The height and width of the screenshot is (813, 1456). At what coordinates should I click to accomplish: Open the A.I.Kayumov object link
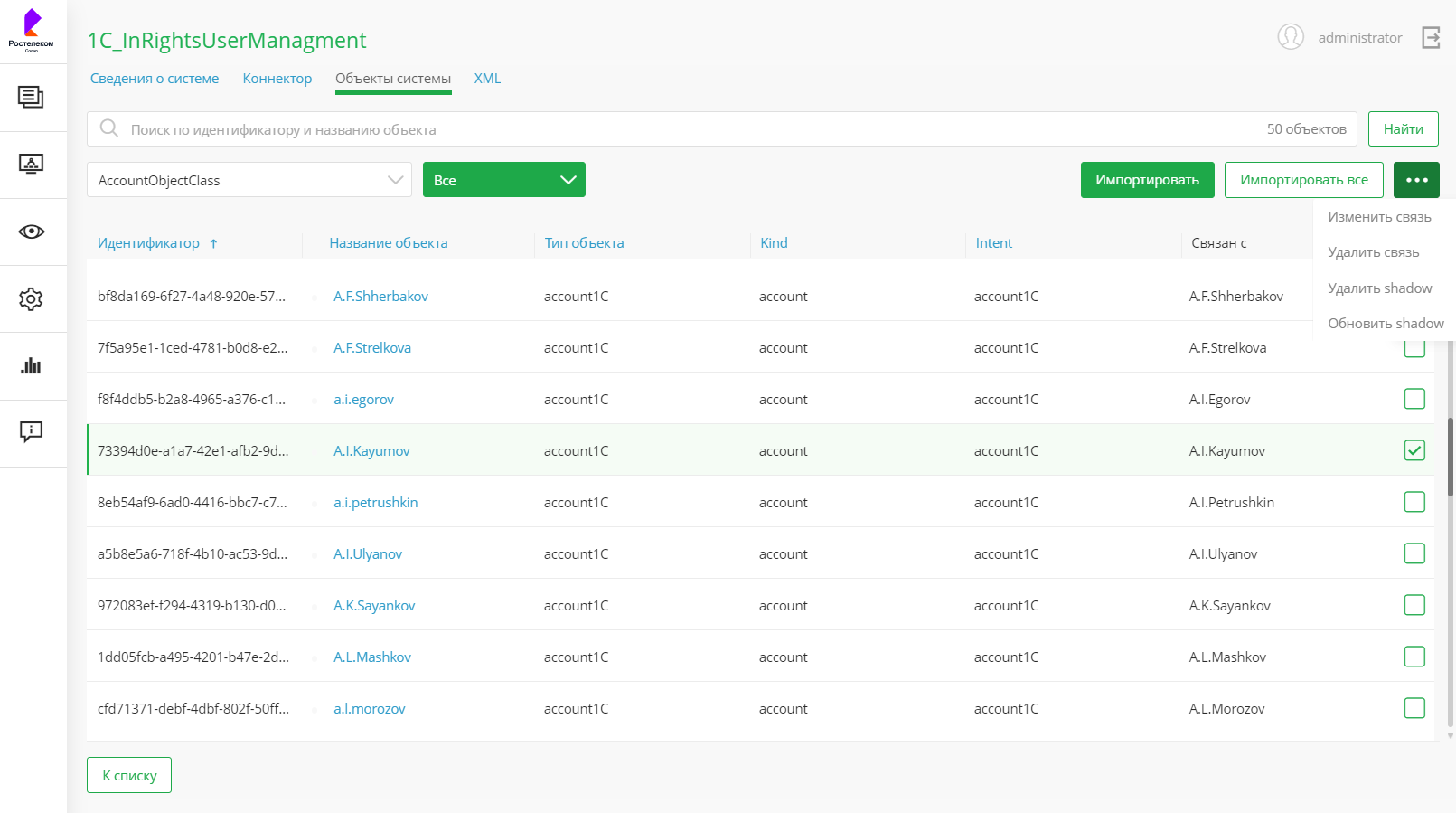(371, 451)
